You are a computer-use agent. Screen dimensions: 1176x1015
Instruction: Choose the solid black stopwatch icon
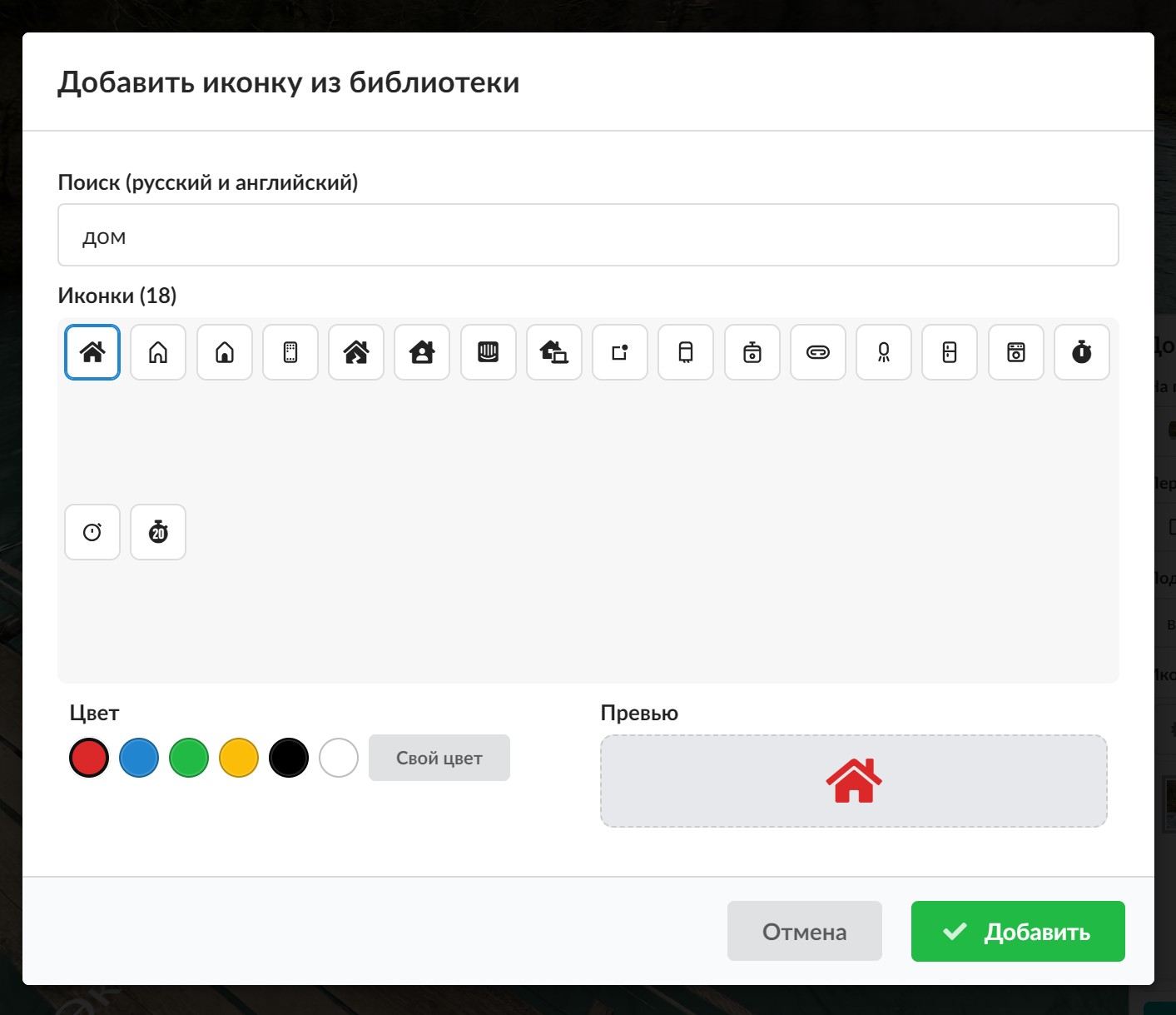click(x=1082, y=352)
